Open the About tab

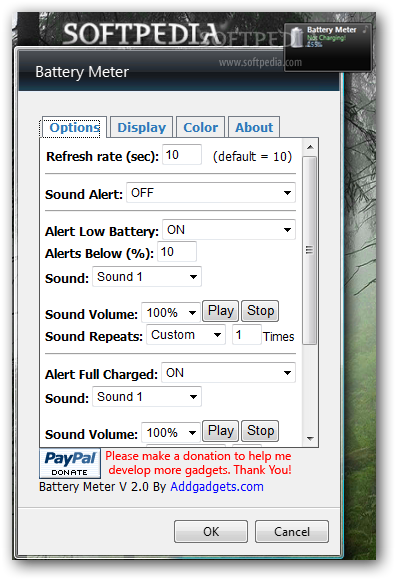coord(254,128)
